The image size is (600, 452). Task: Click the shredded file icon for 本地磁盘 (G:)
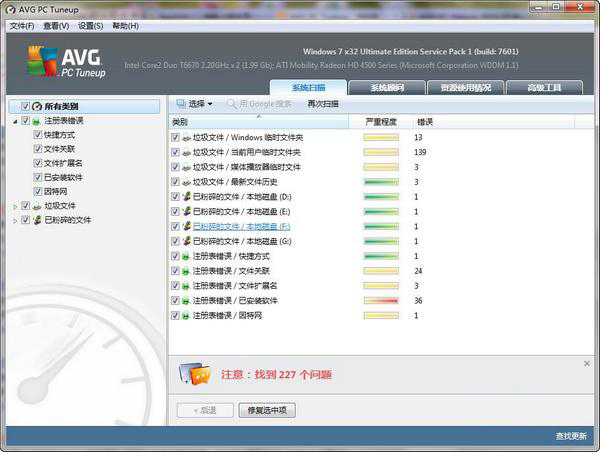pos(186,242)
